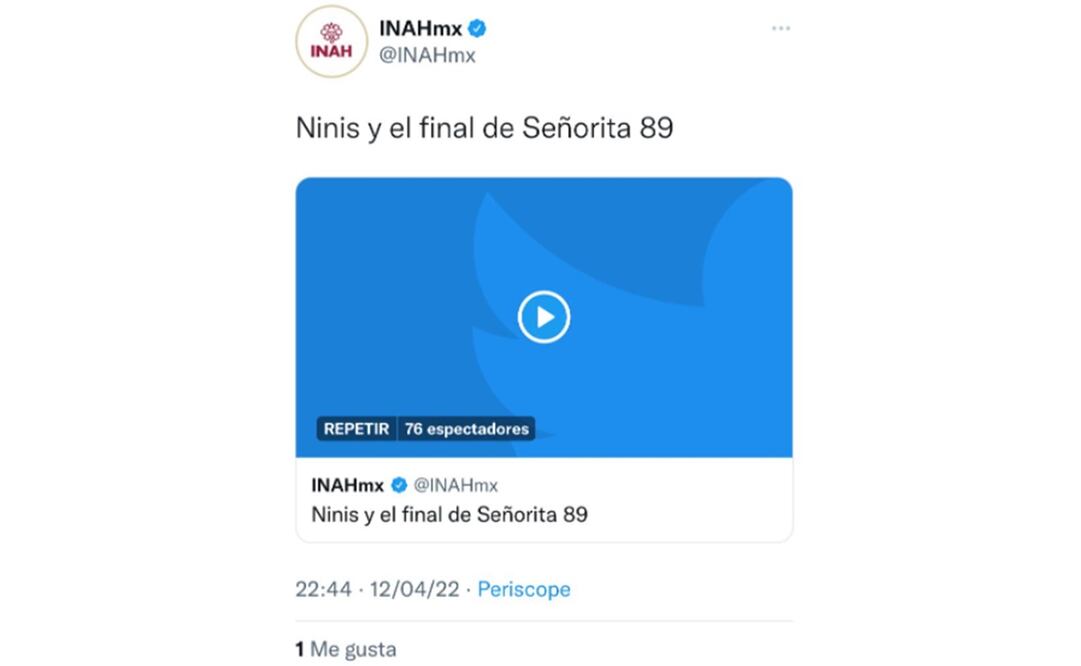Open the Periscope link
Viewport: 1081px width, 666px height.
pos(524,589)
